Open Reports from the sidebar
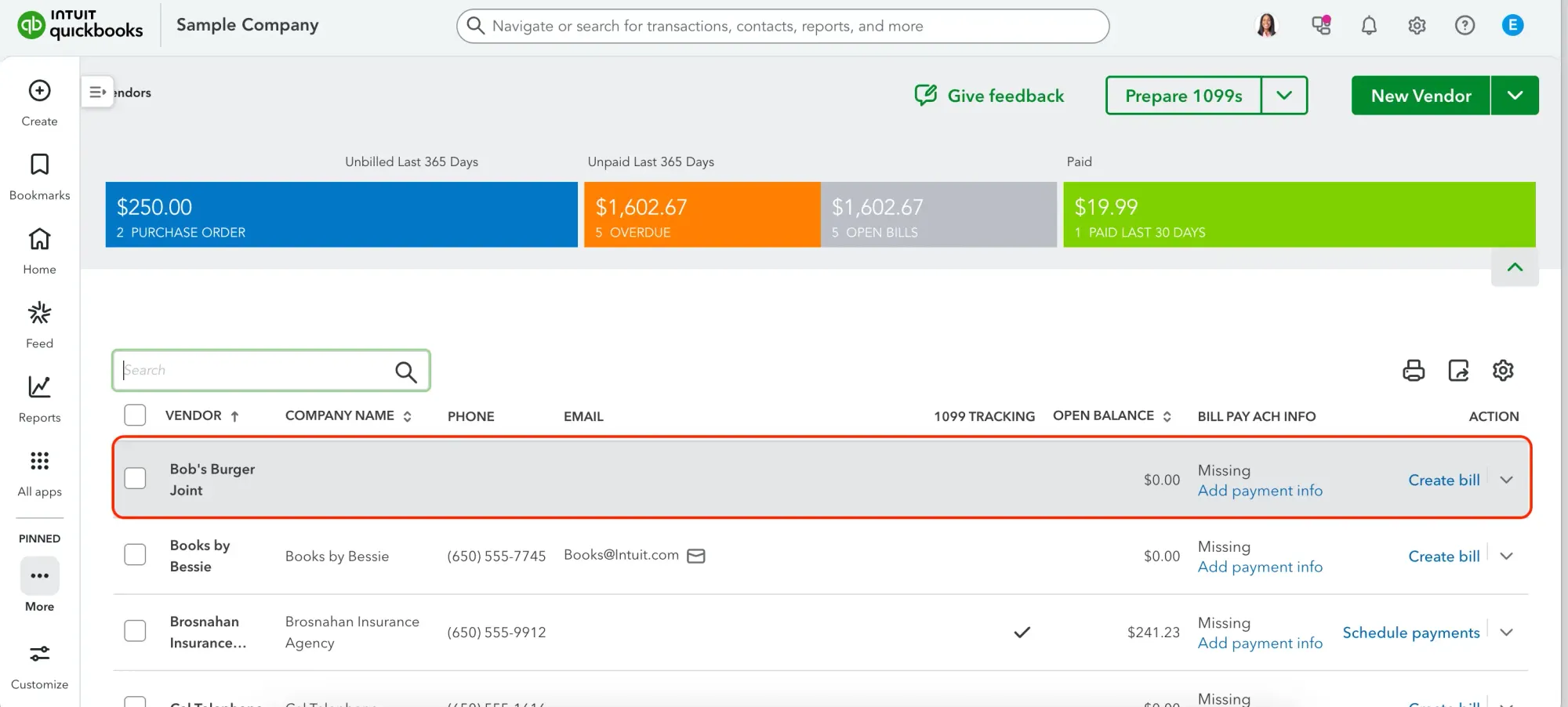This screenshot has width=1568, height=707. tap(39, 387)
